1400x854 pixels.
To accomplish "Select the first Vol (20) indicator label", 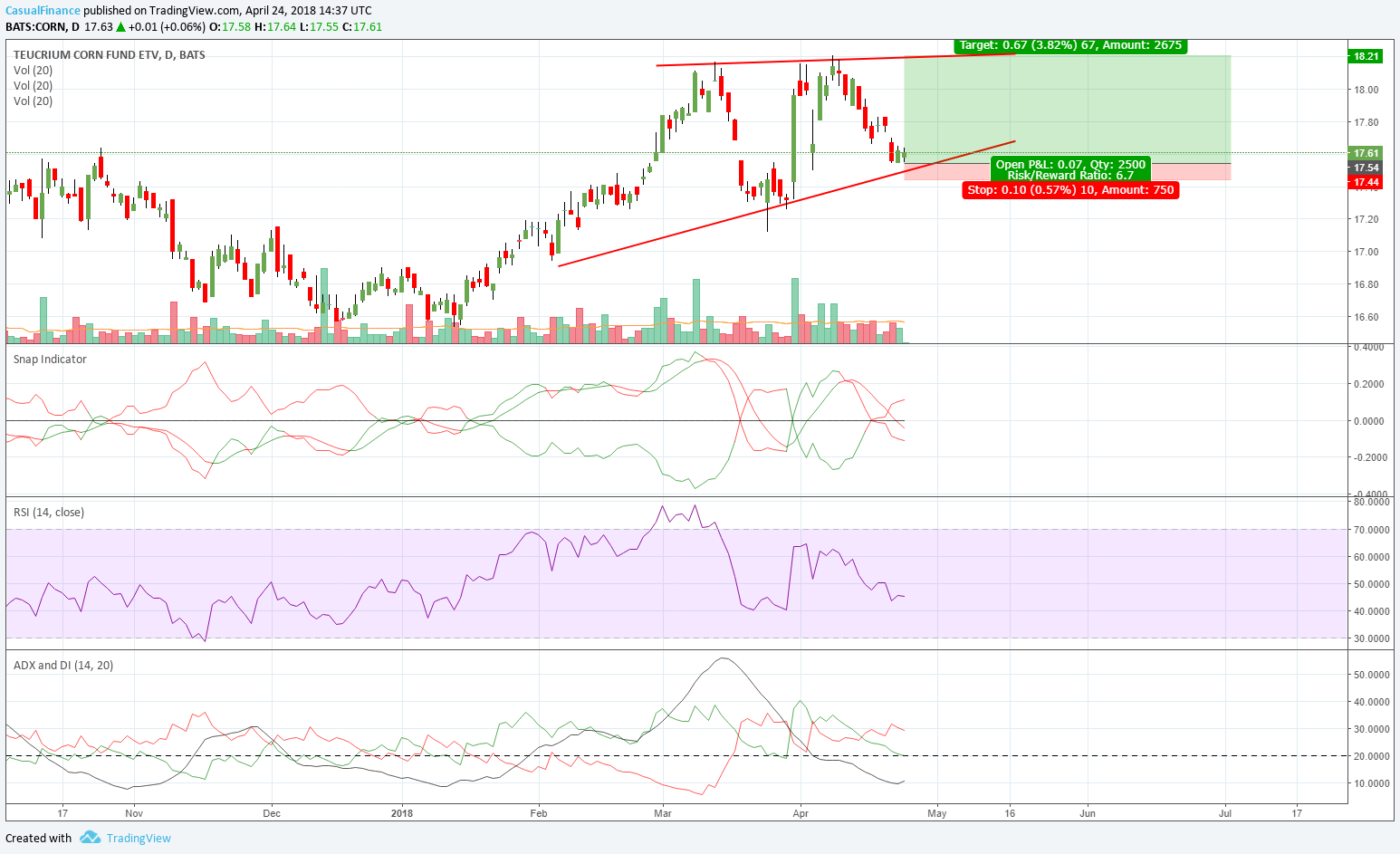I will (x=33, y=71).
